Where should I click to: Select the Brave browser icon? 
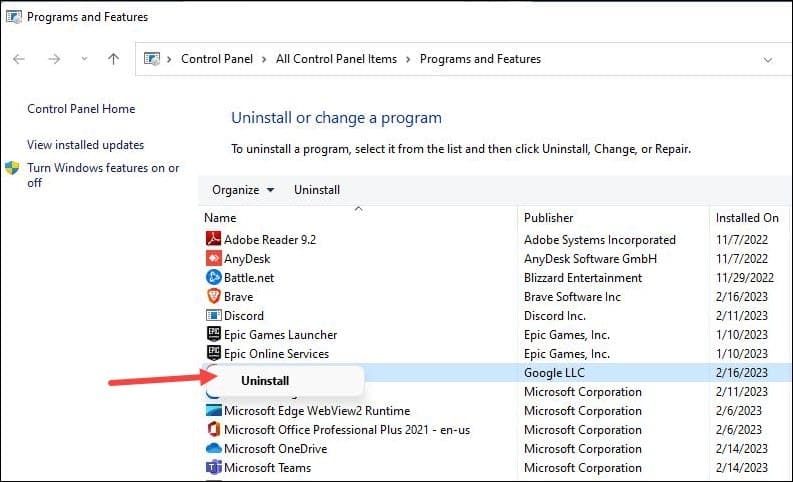coord(212,297)
